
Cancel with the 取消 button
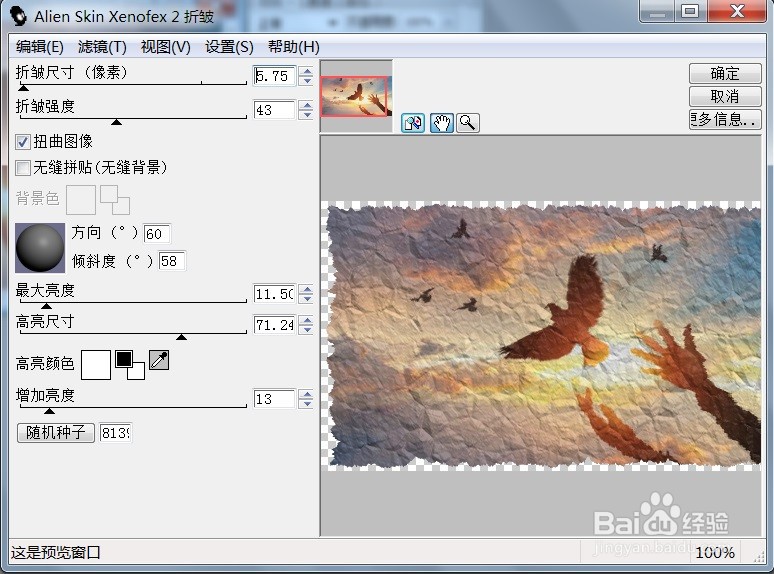tap(725, 96)
